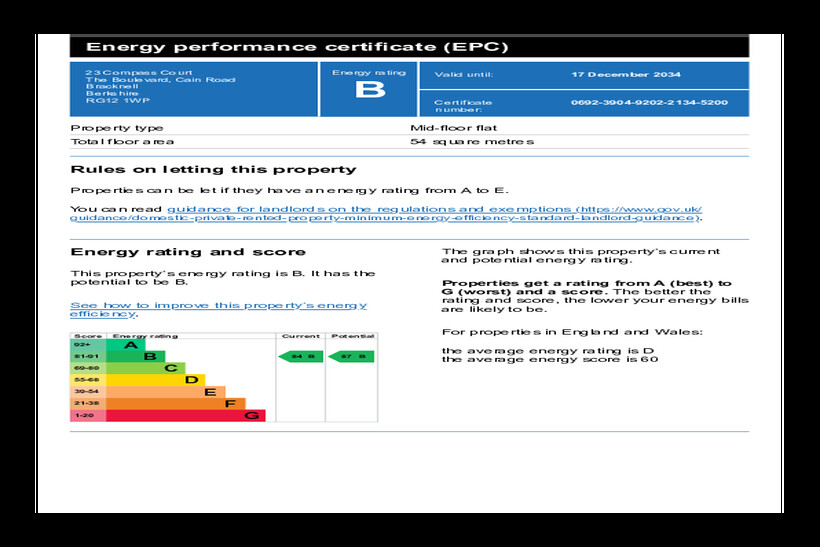Click the certificate number 0692-3904-9202-2134-5200
This screenshot has width=820, height=547.
pos(649,102)
